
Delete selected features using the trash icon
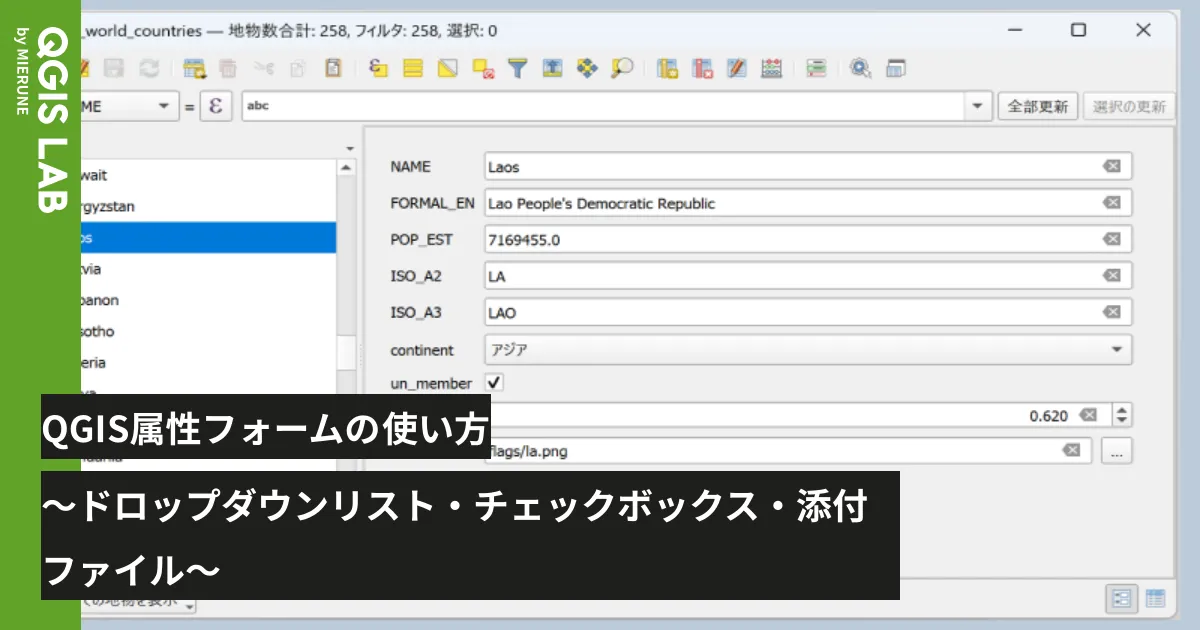[227, 67]
